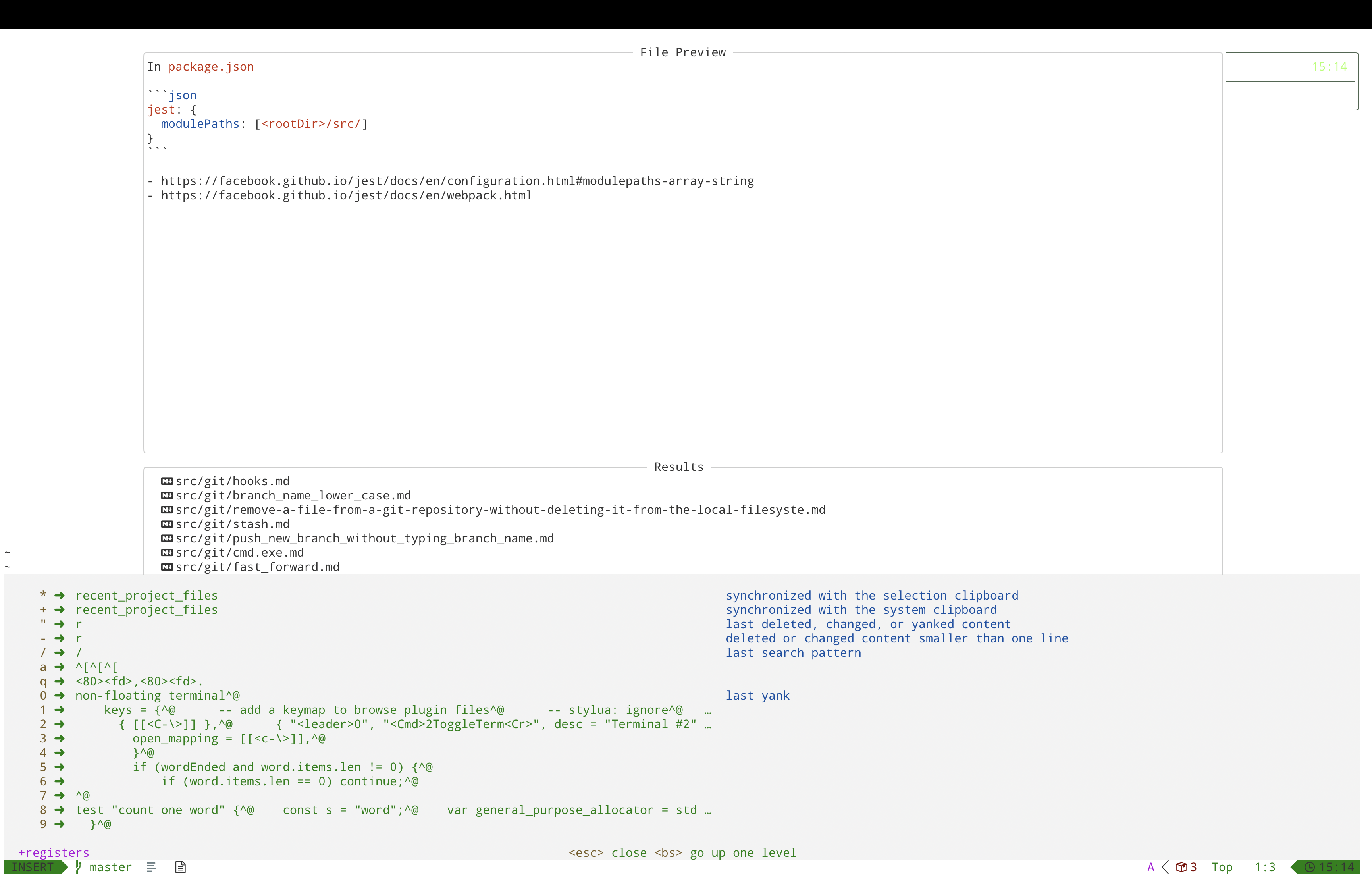Click the text-alignment icon in the statusline
Image resolution: width=1372 pixels, height=887 pixels.
click(151, 867)
